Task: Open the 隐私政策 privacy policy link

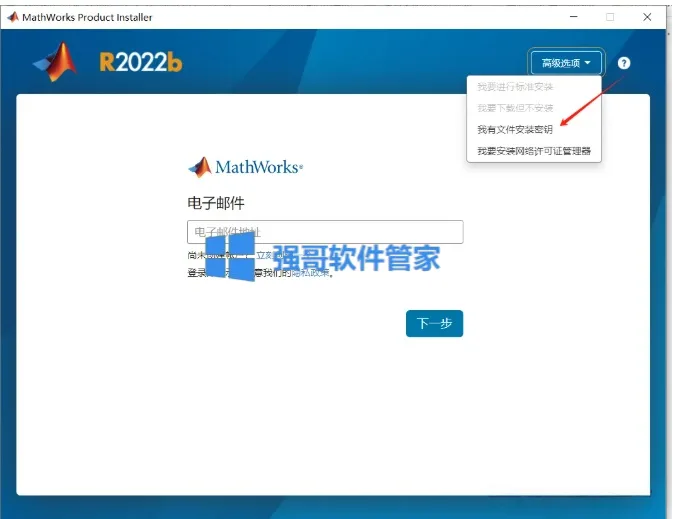Action: point(310,273)
